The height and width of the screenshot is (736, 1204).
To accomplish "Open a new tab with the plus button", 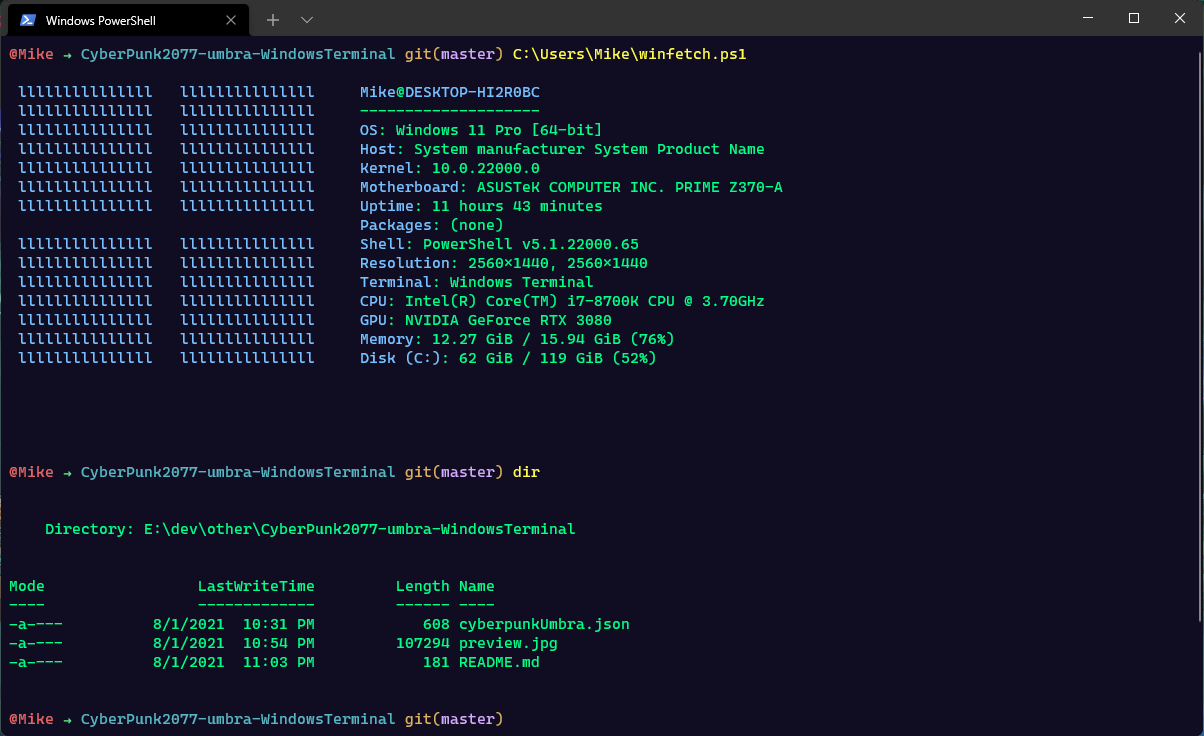I will coord(273,20).
